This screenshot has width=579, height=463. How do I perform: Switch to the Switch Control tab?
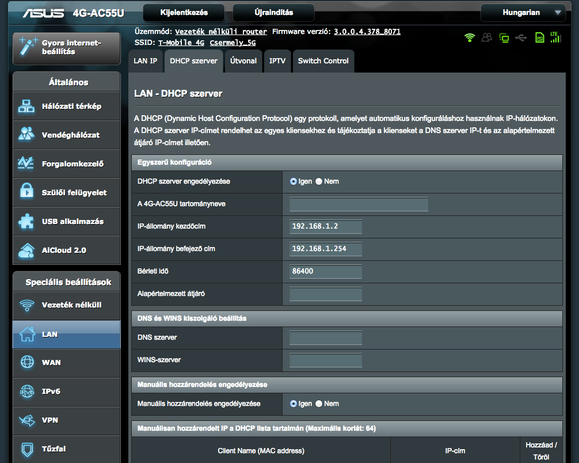[x=323, y=61]
